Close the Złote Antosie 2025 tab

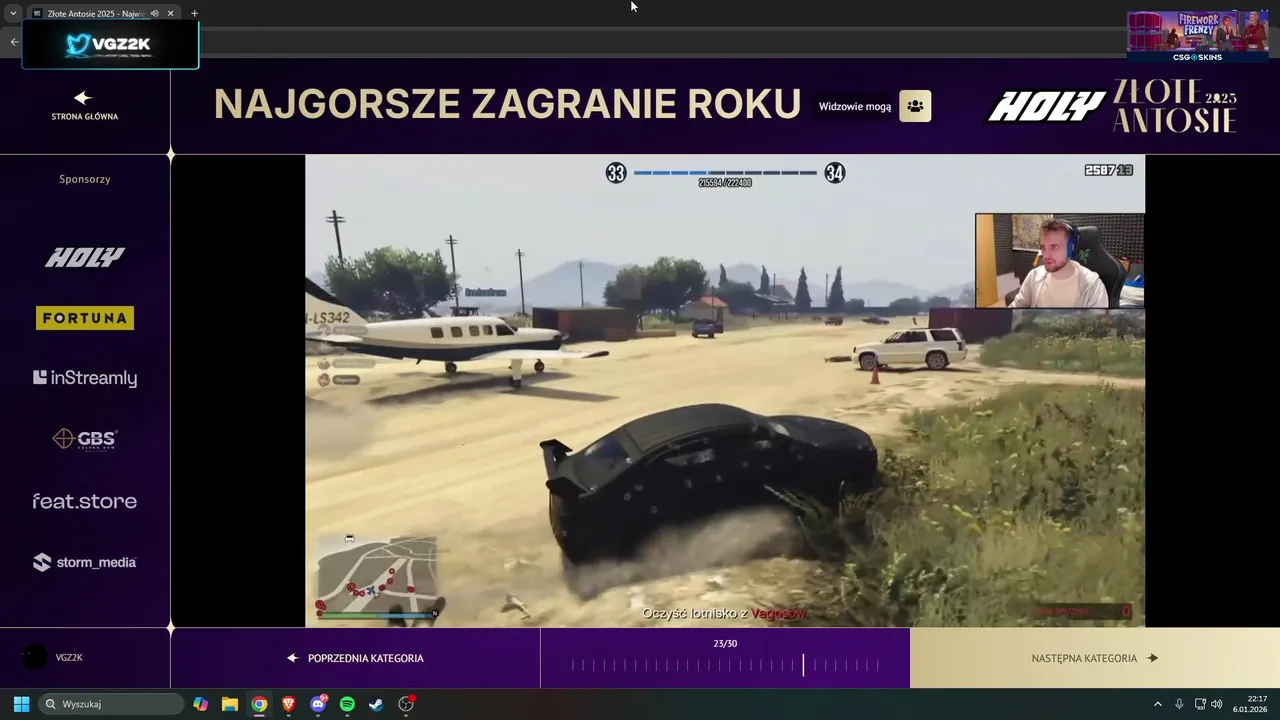click(170, 13)
